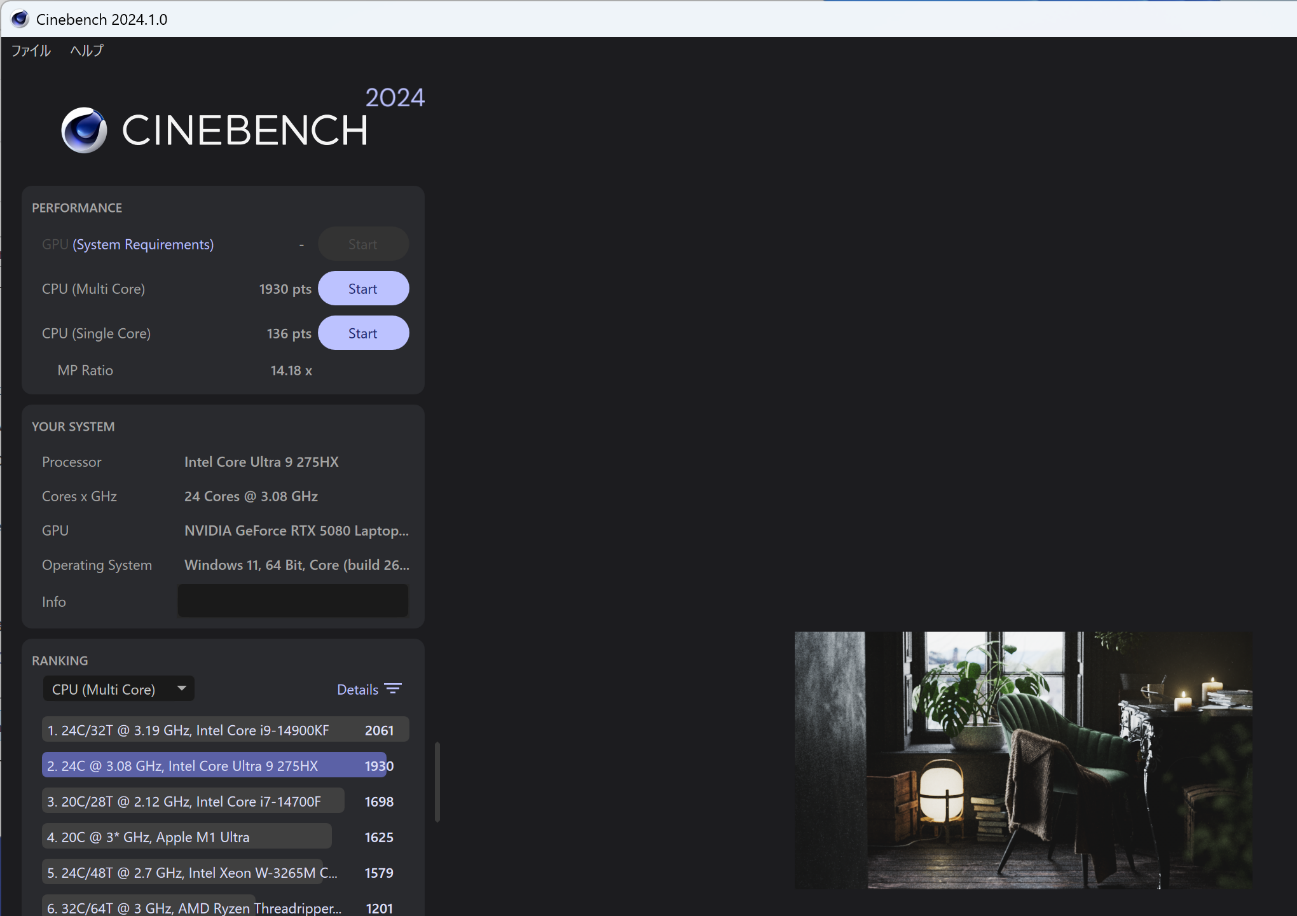Click the Windows 11 operating system value

pos(297,565)
